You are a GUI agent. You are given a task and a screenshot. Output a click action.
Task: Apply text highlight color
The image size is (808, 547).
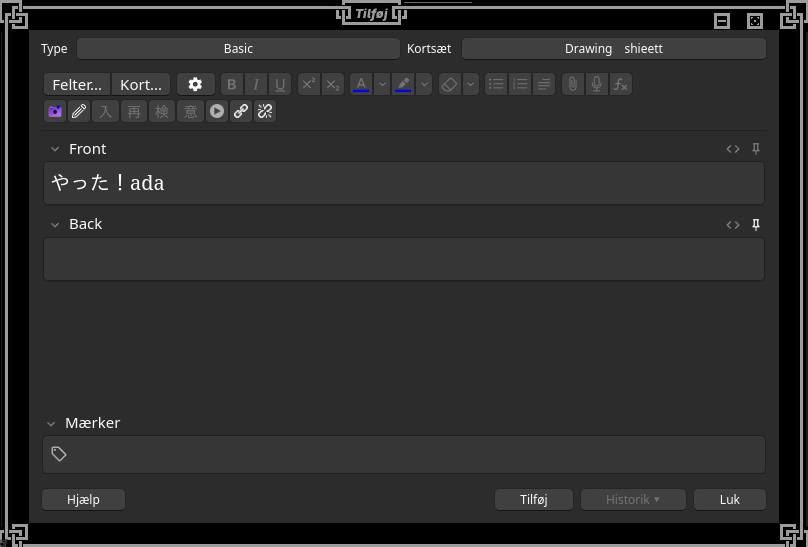click(403, 84)
